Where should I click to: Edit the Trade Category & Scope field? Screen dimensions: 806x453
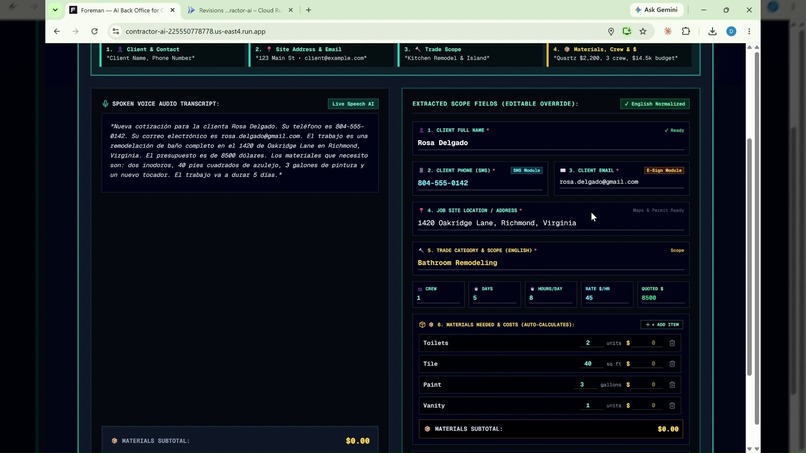[551, 263]
